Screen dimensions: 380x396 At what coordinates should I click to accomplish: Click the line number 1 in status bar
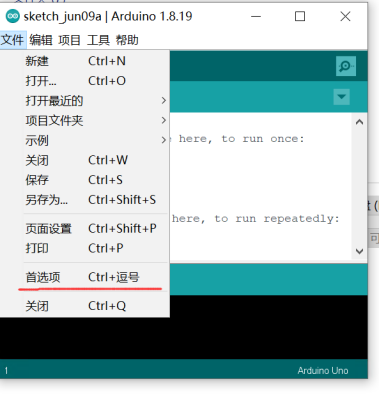6,371
